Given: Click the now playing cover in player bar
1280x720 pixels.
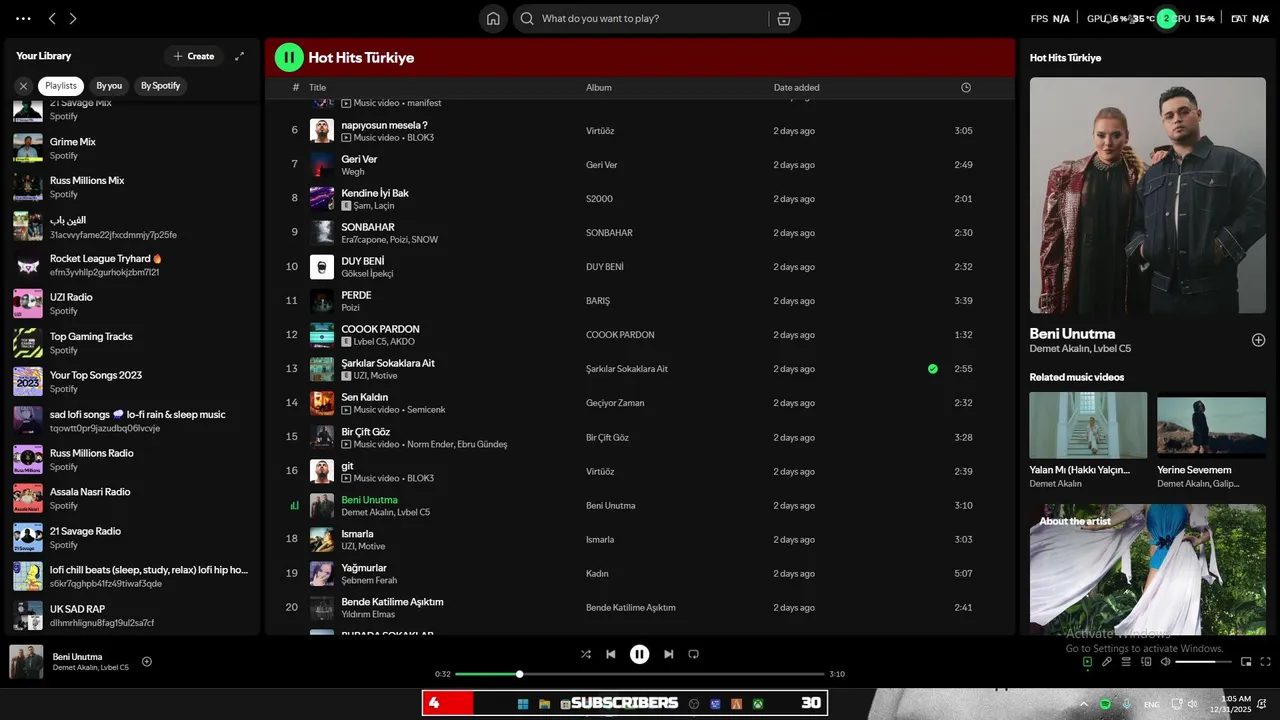Looking at the screenshot, I should [26, 662].
